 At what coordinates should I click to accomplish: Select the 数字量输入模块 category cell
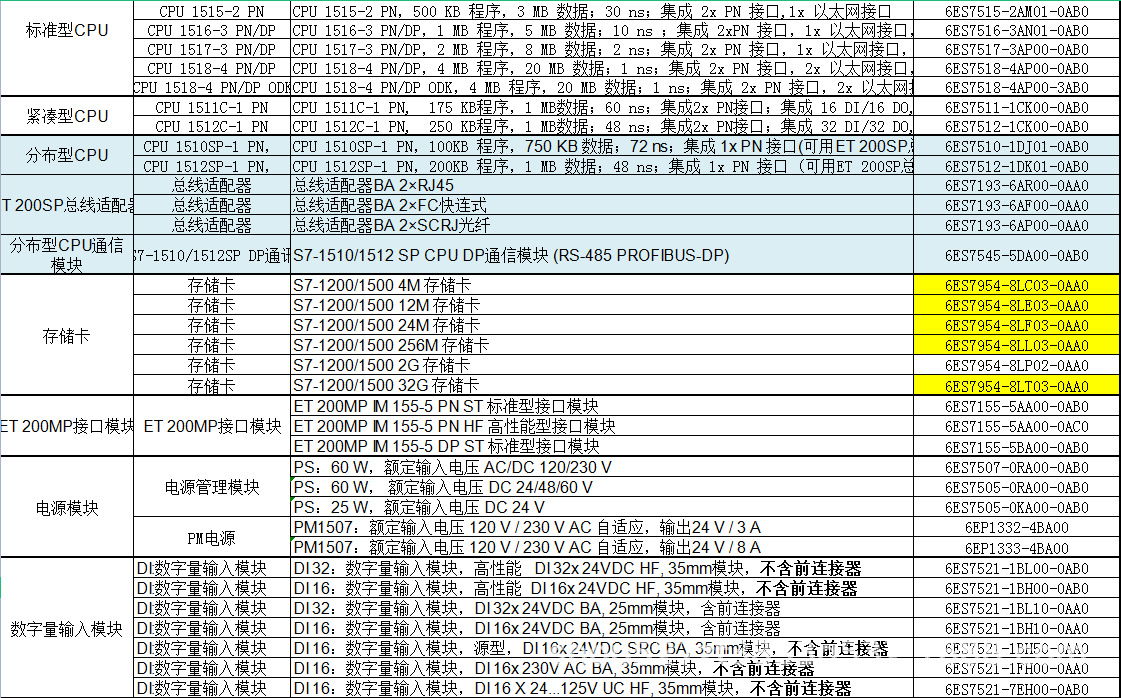point(66,629)
